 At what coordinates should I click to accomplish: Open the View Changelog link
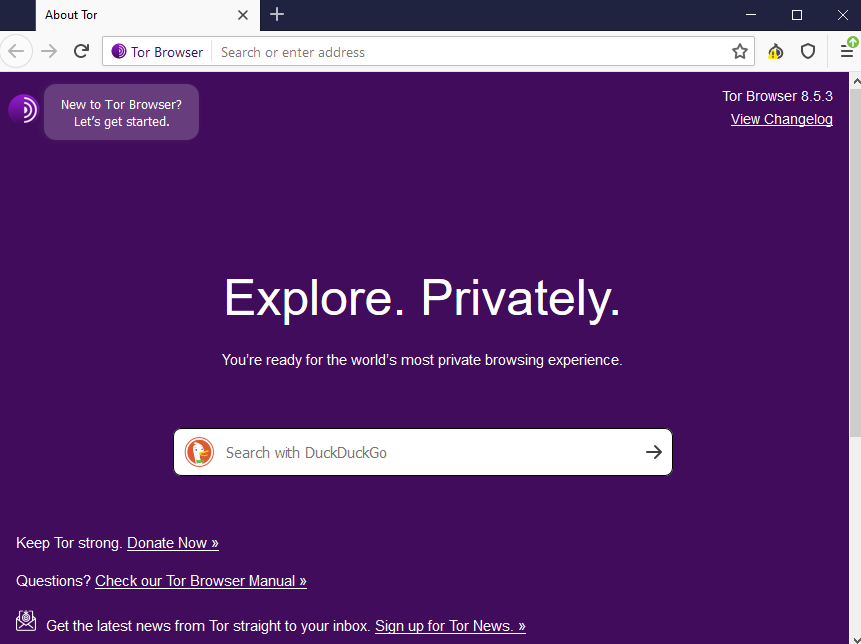pyautogui.click(x=781, y=119)
